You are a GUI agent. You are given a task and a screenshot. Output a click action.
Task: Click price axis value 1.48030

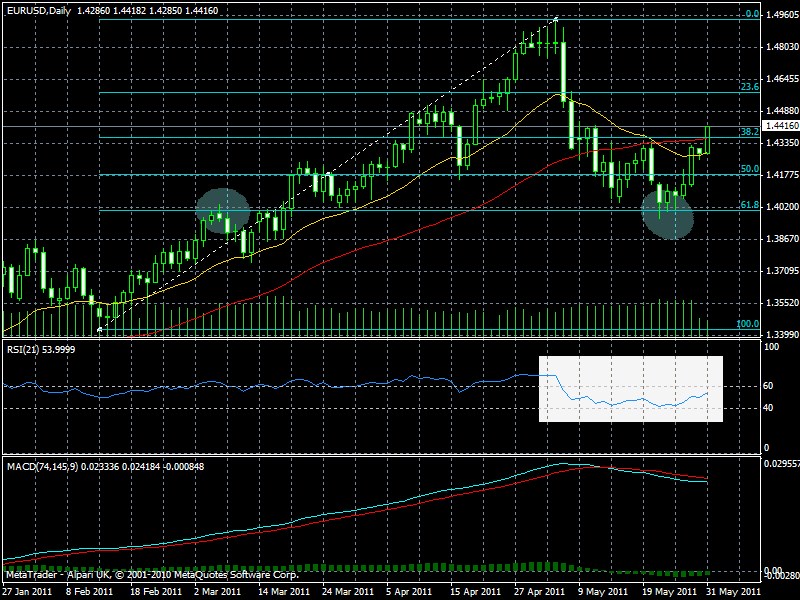(x=782, y=47)
